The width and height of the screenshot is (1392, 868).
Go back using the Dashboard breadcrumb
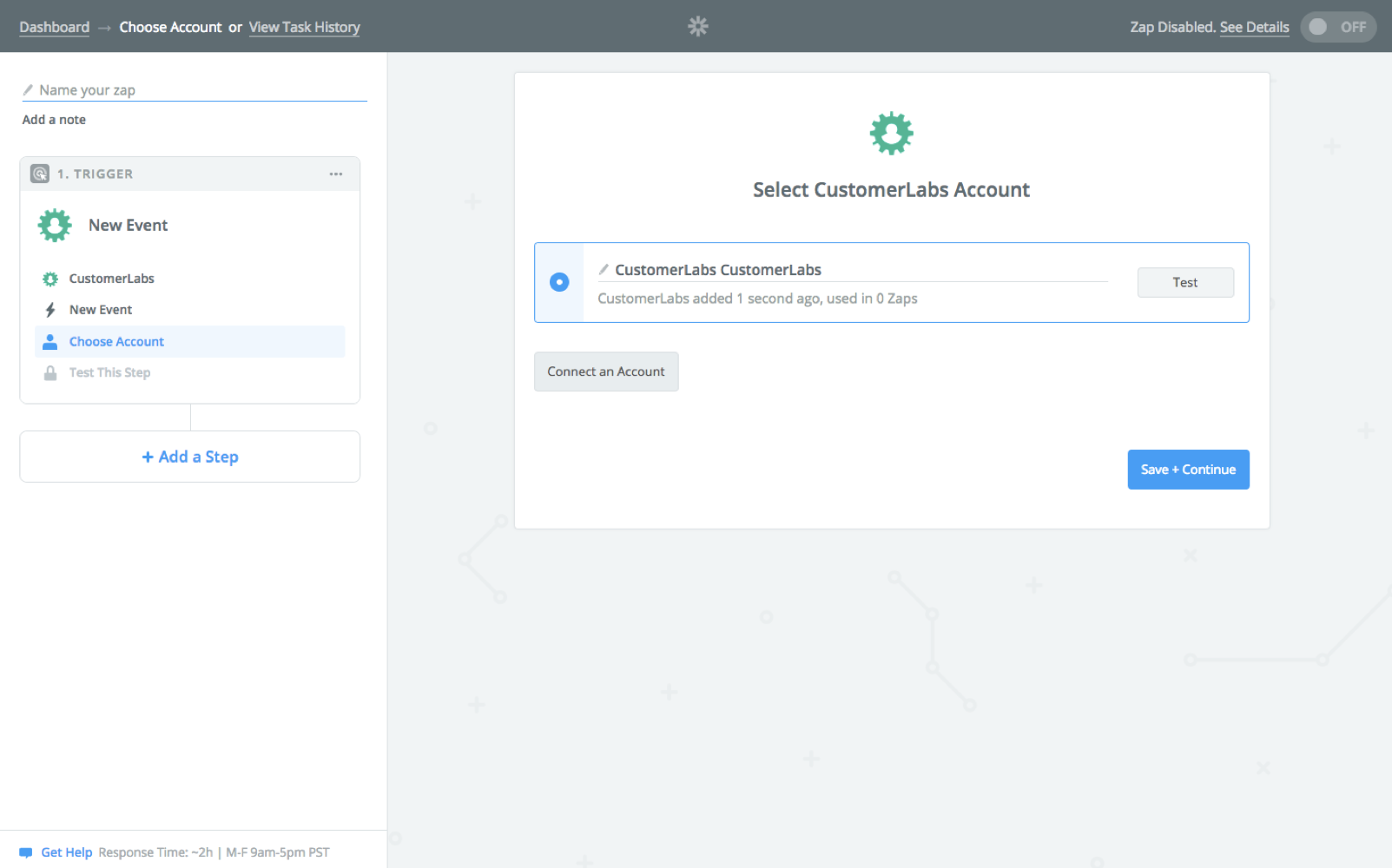(54, 27)
